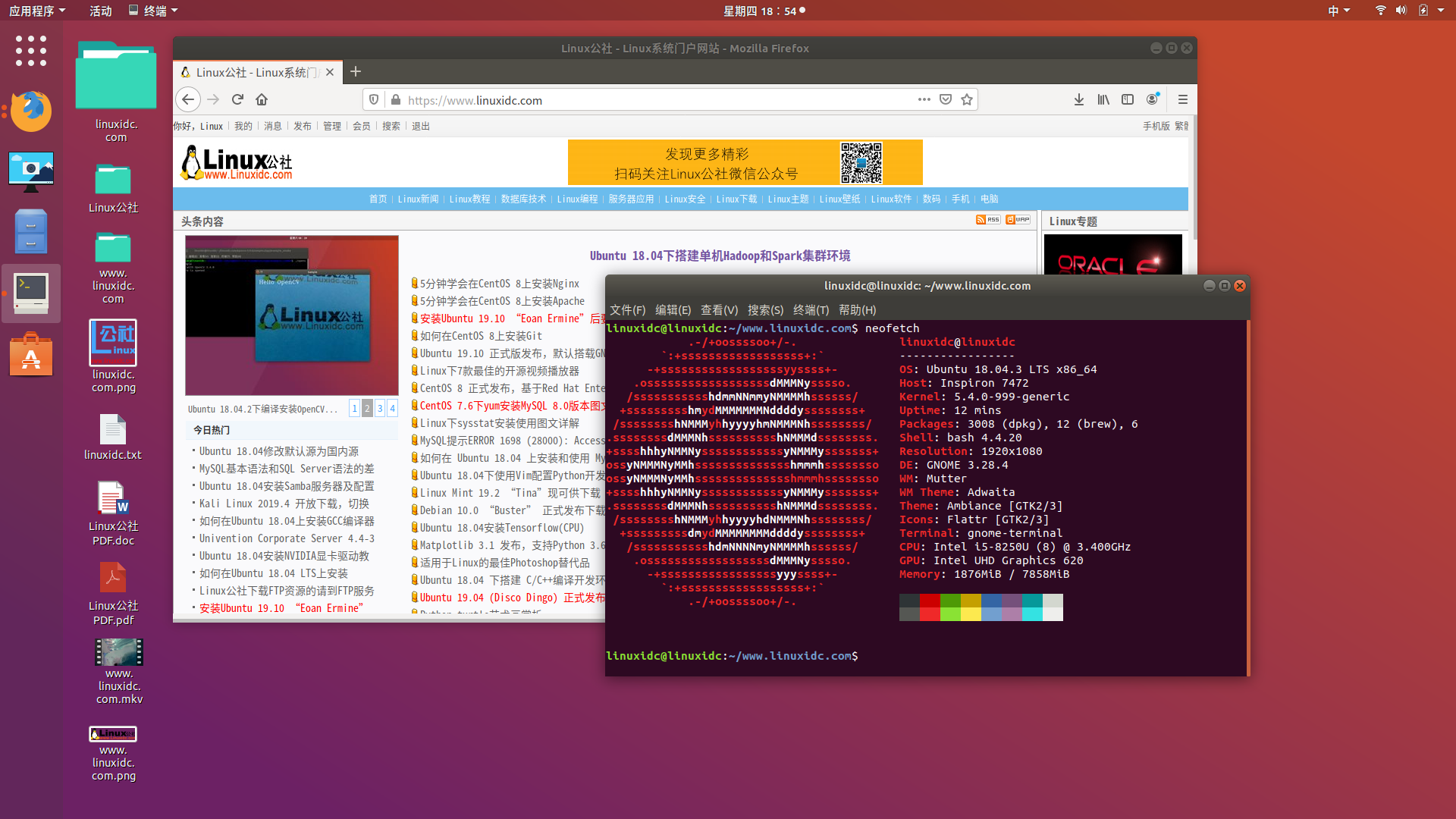Open the Firefox Library (books) icon

coord(1103,99)
